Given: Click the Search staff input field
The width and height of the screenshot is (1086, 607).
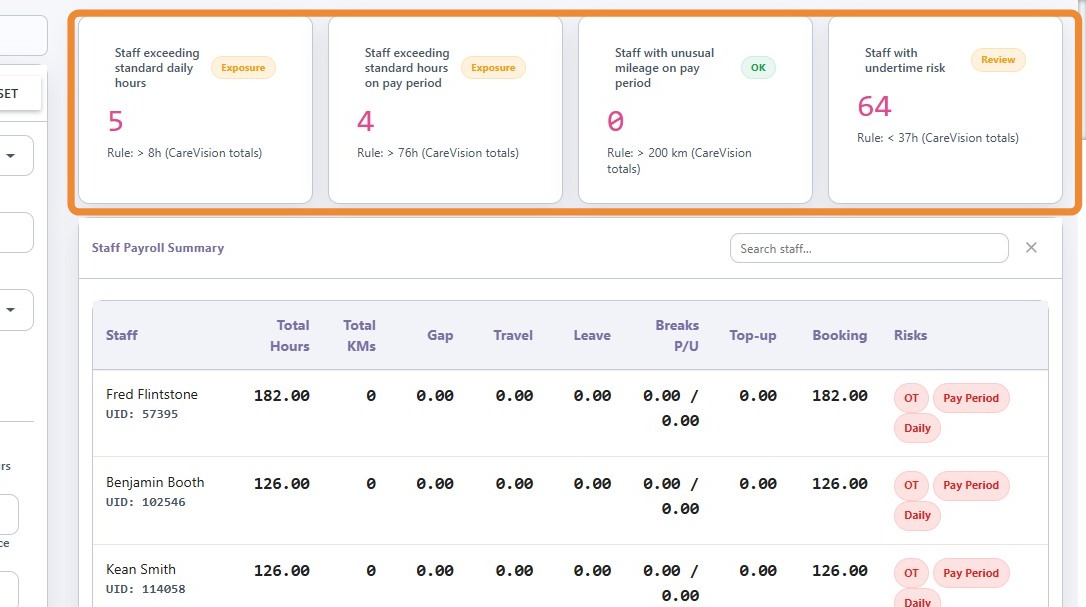Looking at the screenshot, I should pyautogui.click(x=868, y=248).
